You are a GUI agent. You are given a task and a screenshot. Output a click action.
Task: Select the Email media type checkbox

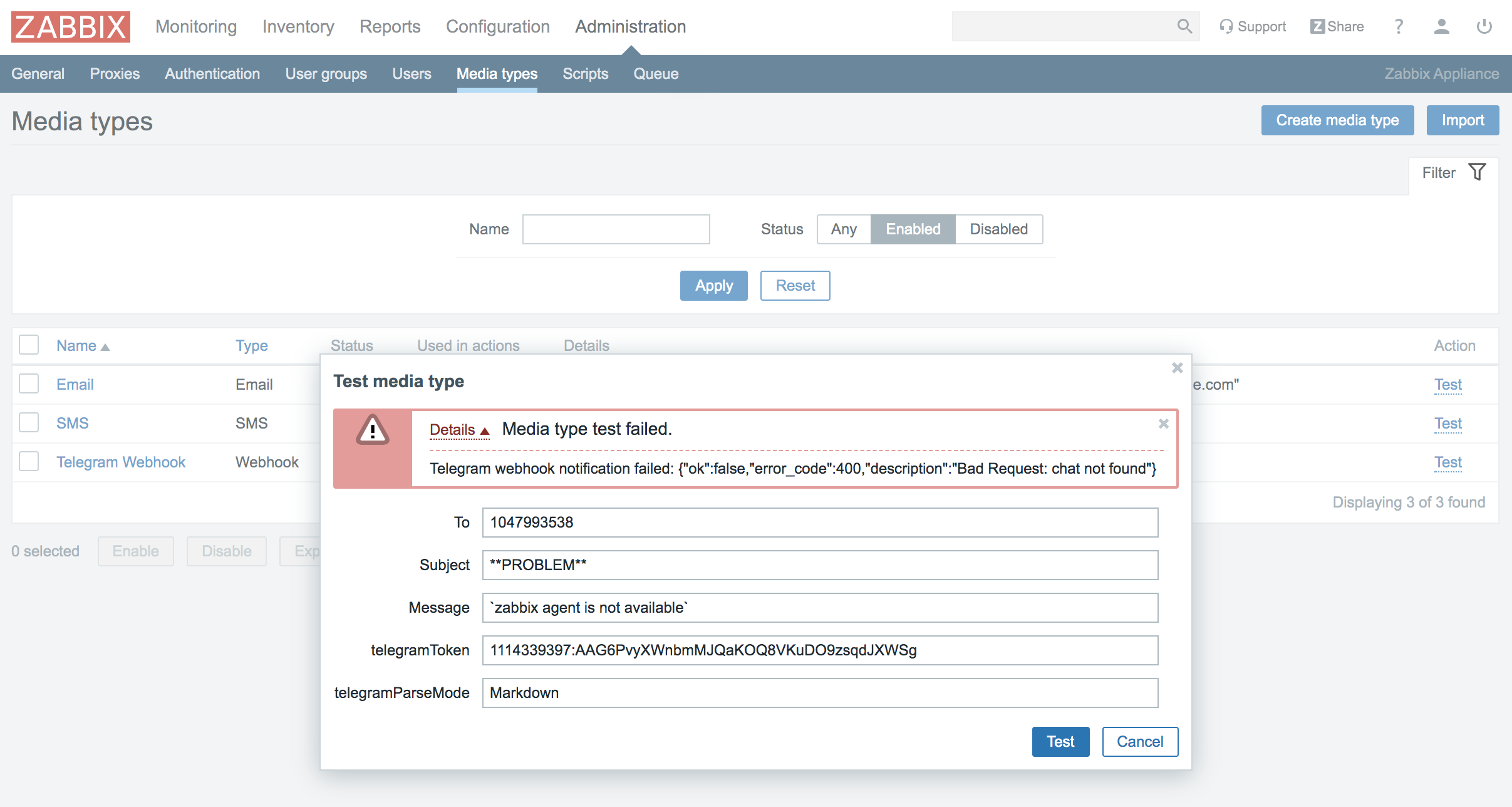29,384
